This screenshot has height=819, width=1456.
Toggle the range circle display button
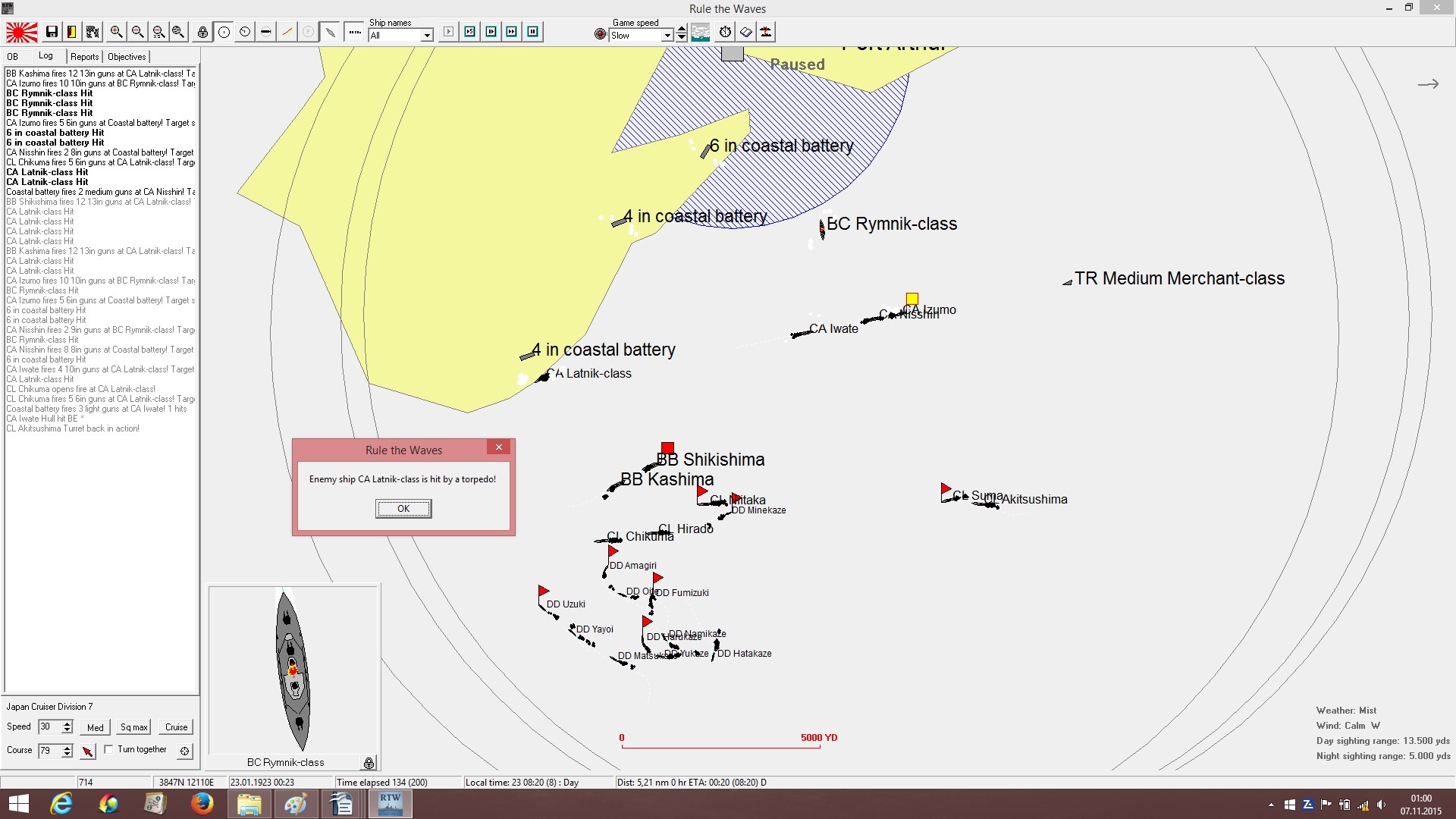pos(224,32)
